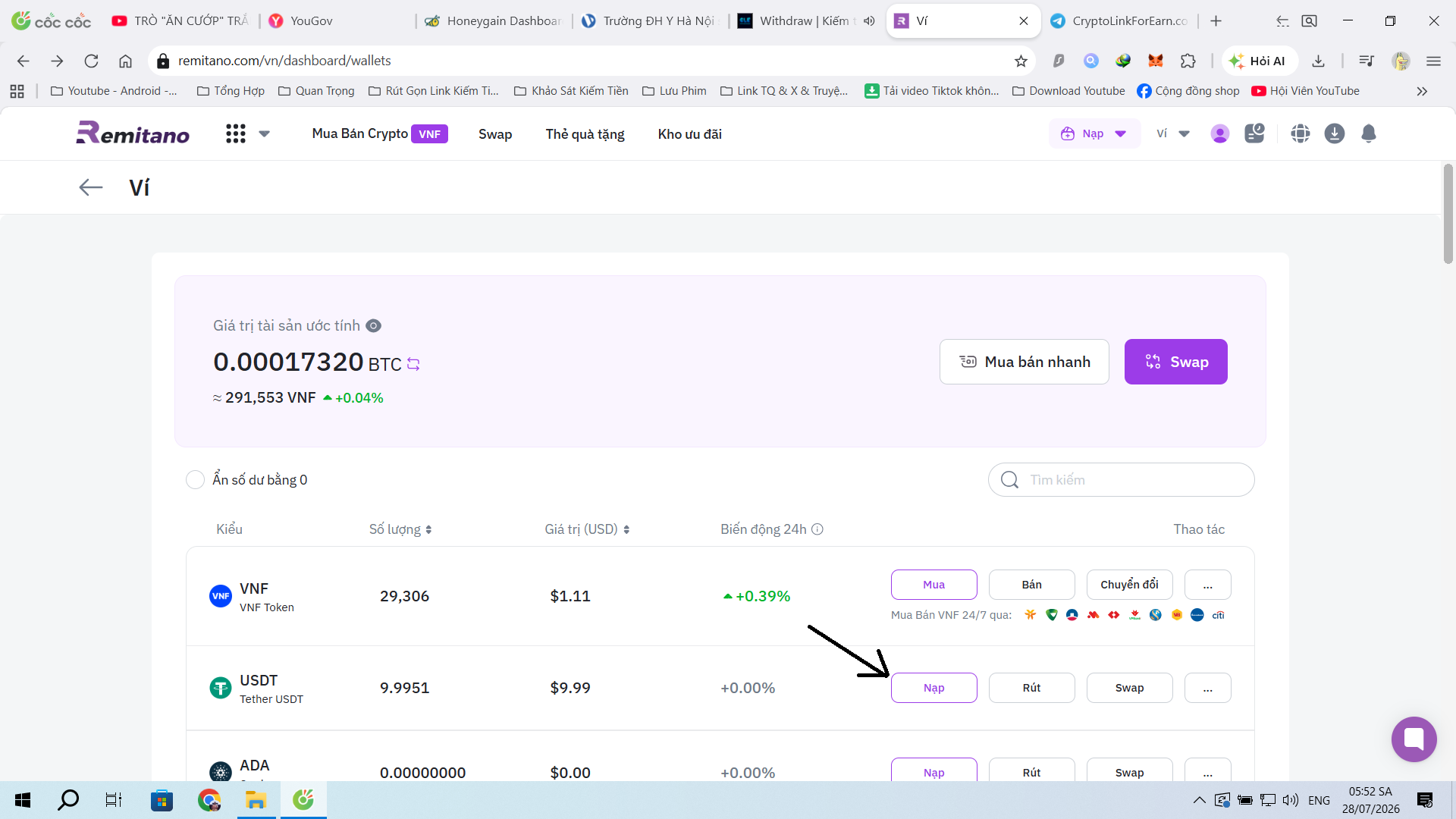This screenshot has height=819, width=1456.
Task: Click the VNF token icon
Action: [x=221, y=596]
